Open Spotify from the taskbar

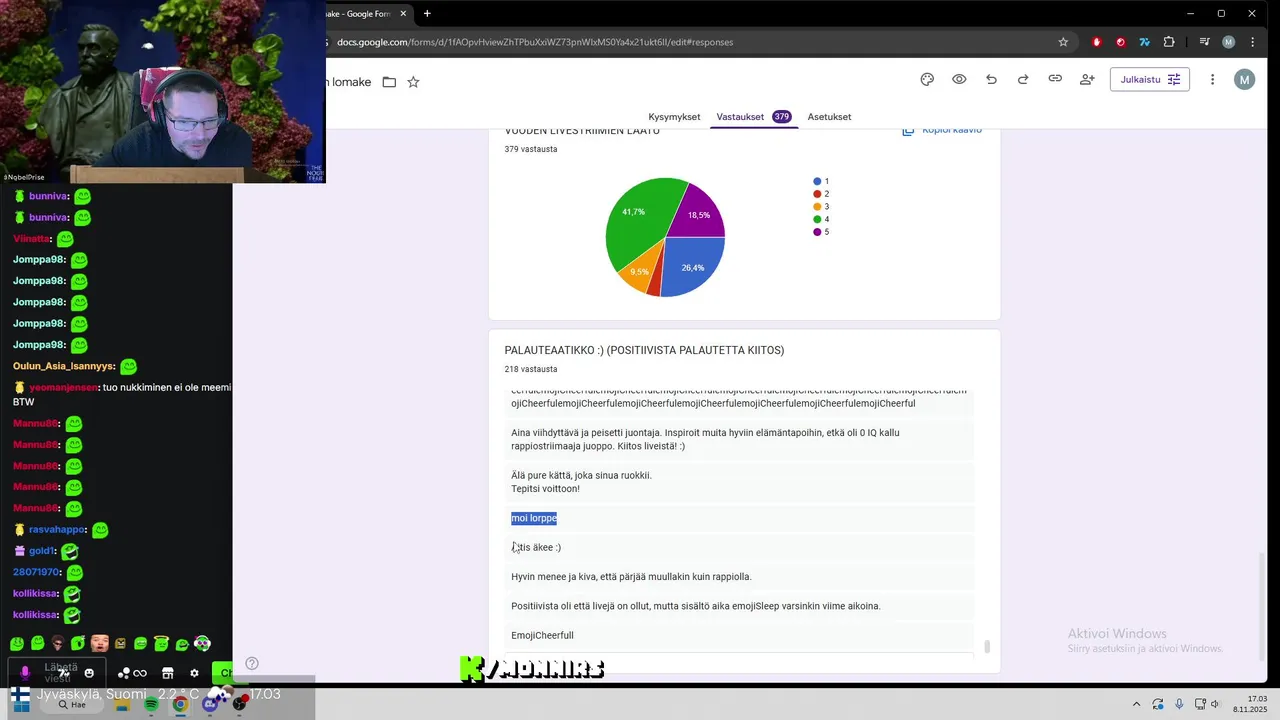pyautogui.click(x=151, y=704)
